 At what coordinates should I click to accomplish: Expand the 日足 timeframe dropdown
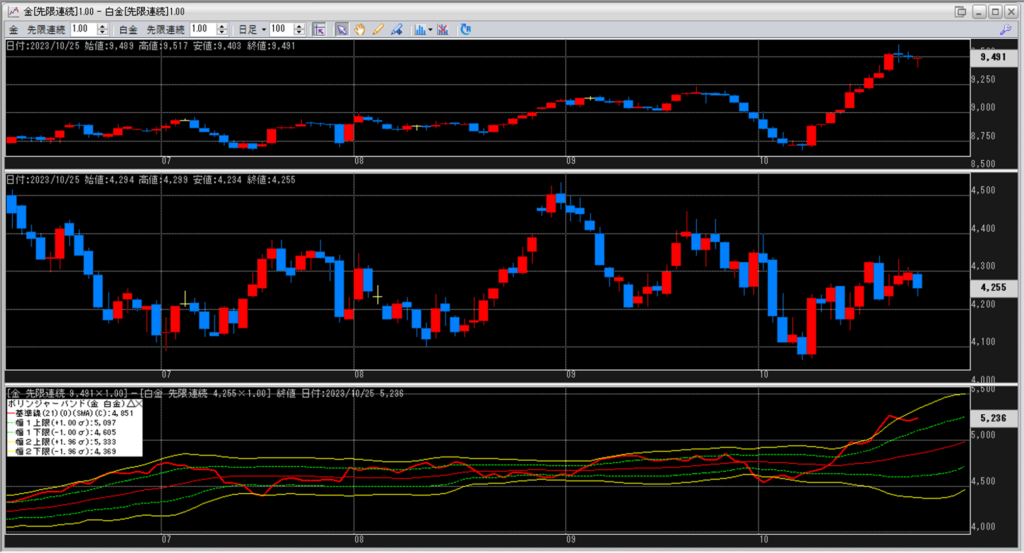[258, 29]
